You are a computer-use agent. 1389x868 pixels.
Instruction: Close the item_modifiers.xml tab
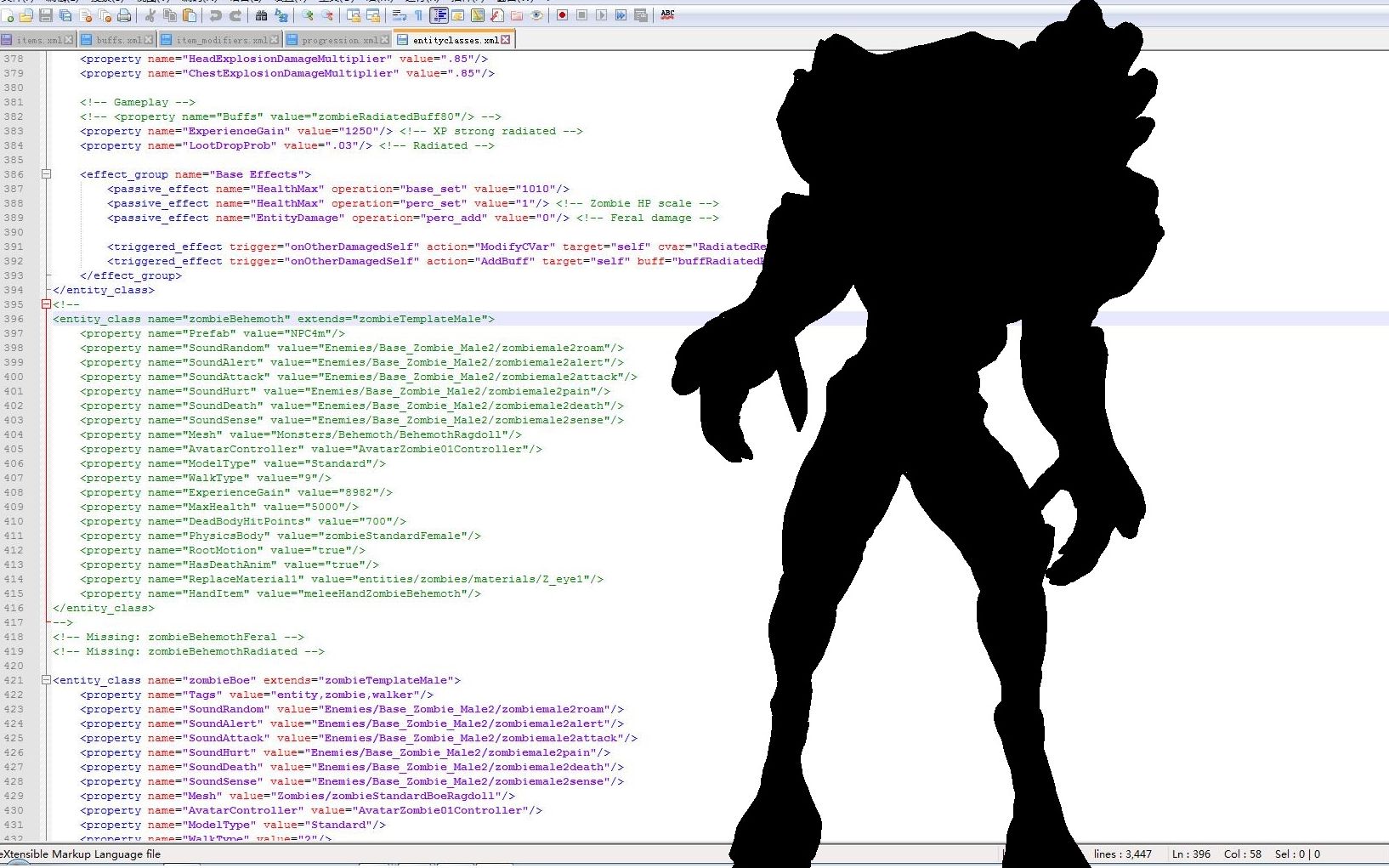coord(274,40)
